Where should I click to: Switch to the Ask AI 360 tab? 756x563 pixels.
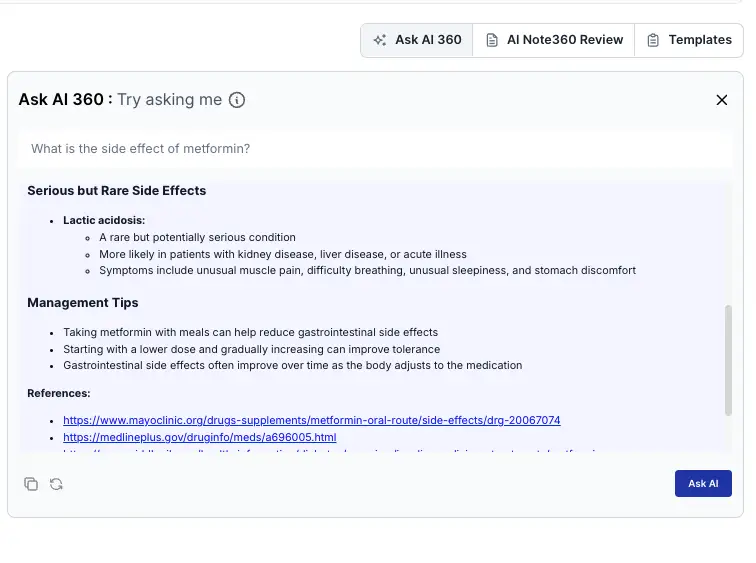coord(417,40)
